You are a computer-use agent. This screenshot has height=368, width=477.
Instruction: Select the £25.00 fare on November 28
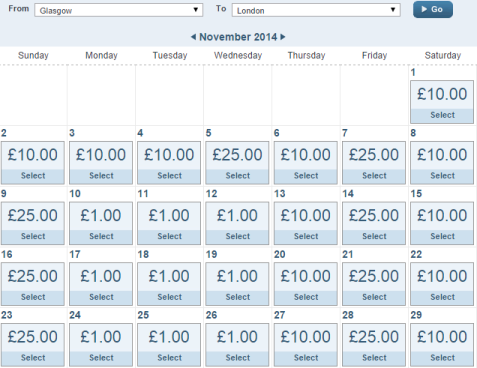coord(374,345)
